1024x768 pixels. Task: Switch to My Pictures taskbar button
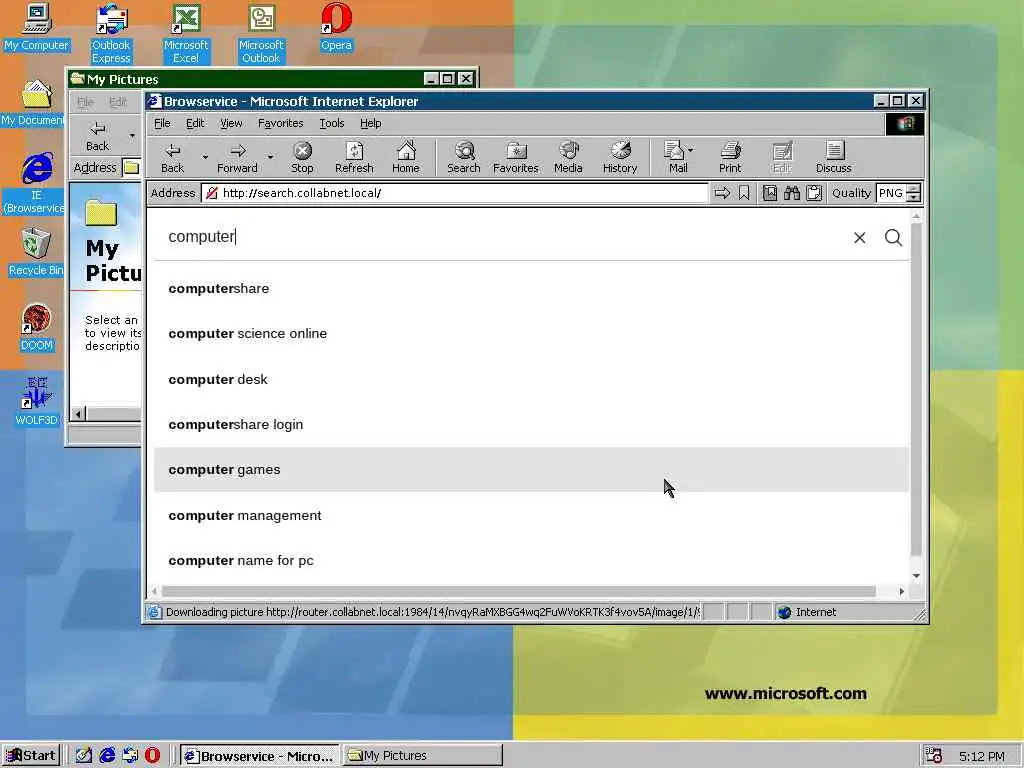(x=423, y=756)
